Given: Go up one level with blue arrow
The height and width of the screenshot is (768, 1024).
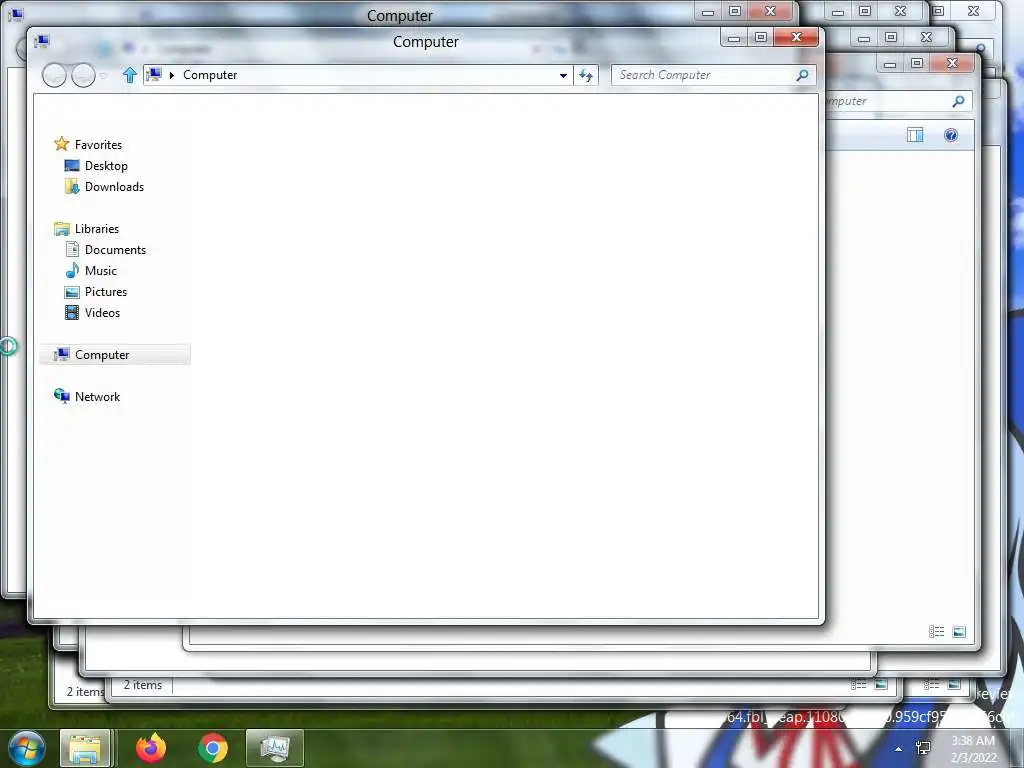Looking at the screenshot, I should point(129,75).
